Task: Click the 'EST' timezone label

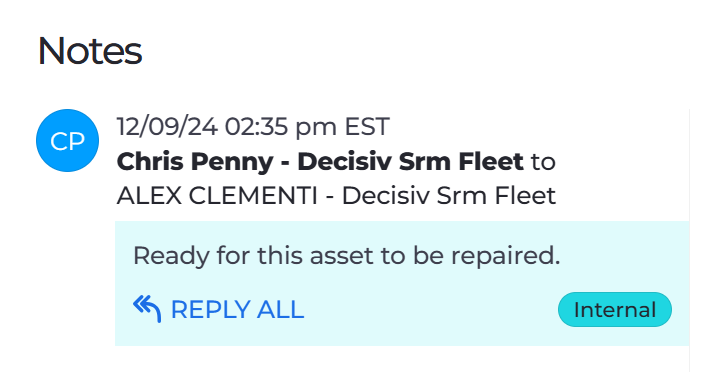Action: coord(367,126)
